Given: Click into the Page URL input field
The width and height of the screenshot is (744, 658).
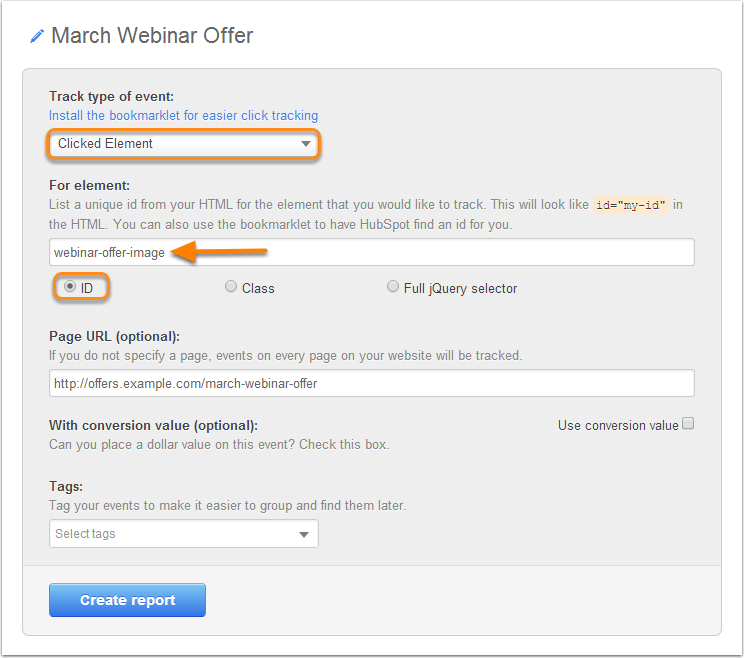Looking at the screenshot, I should tap(372, 383).
